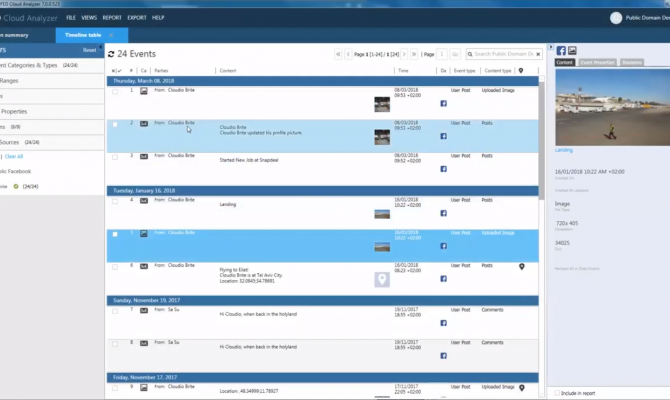Click the location pin column header
The height and width of the screenshot is (400, 670).
click(521, 71)
